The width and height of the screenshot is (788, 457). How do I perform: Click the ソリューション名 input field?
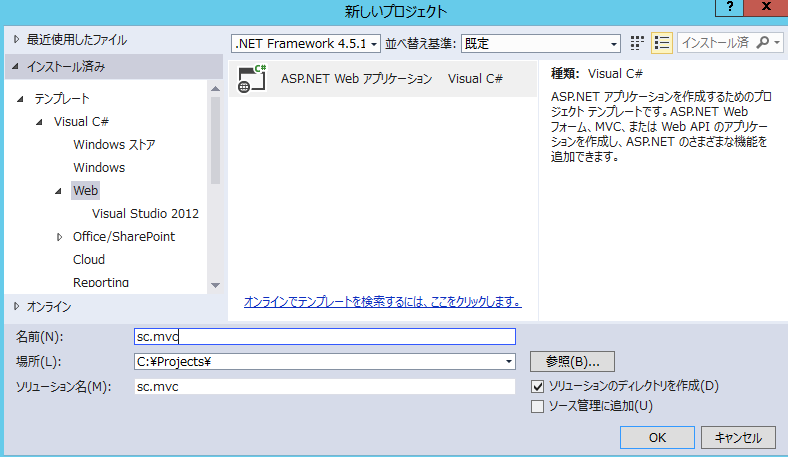pyautogui.click(x=325, y=387)
